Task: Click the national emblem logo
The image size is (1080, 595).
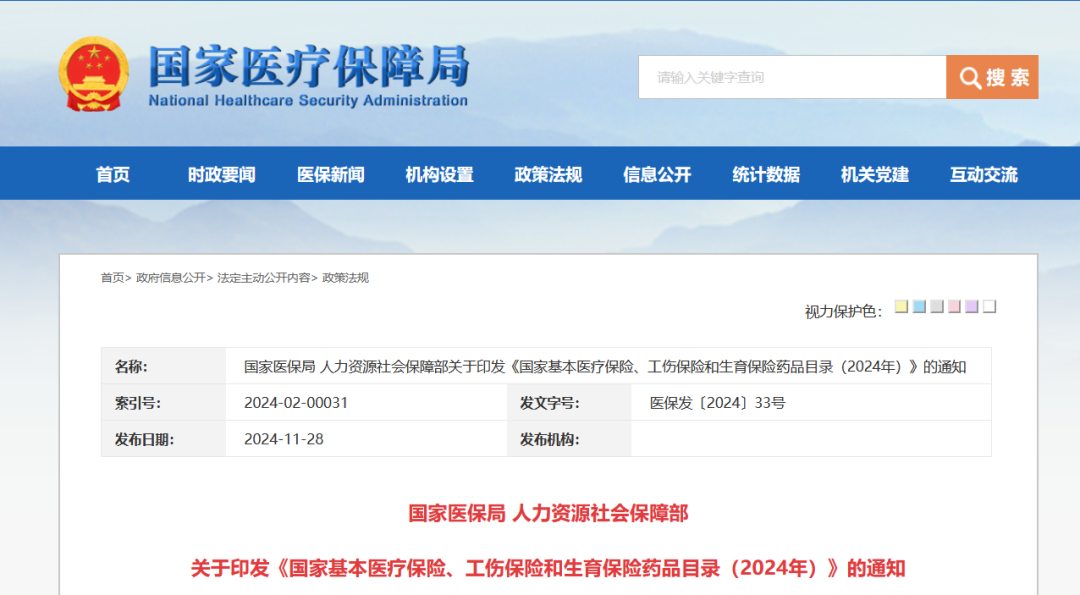Action: [94, 74]
